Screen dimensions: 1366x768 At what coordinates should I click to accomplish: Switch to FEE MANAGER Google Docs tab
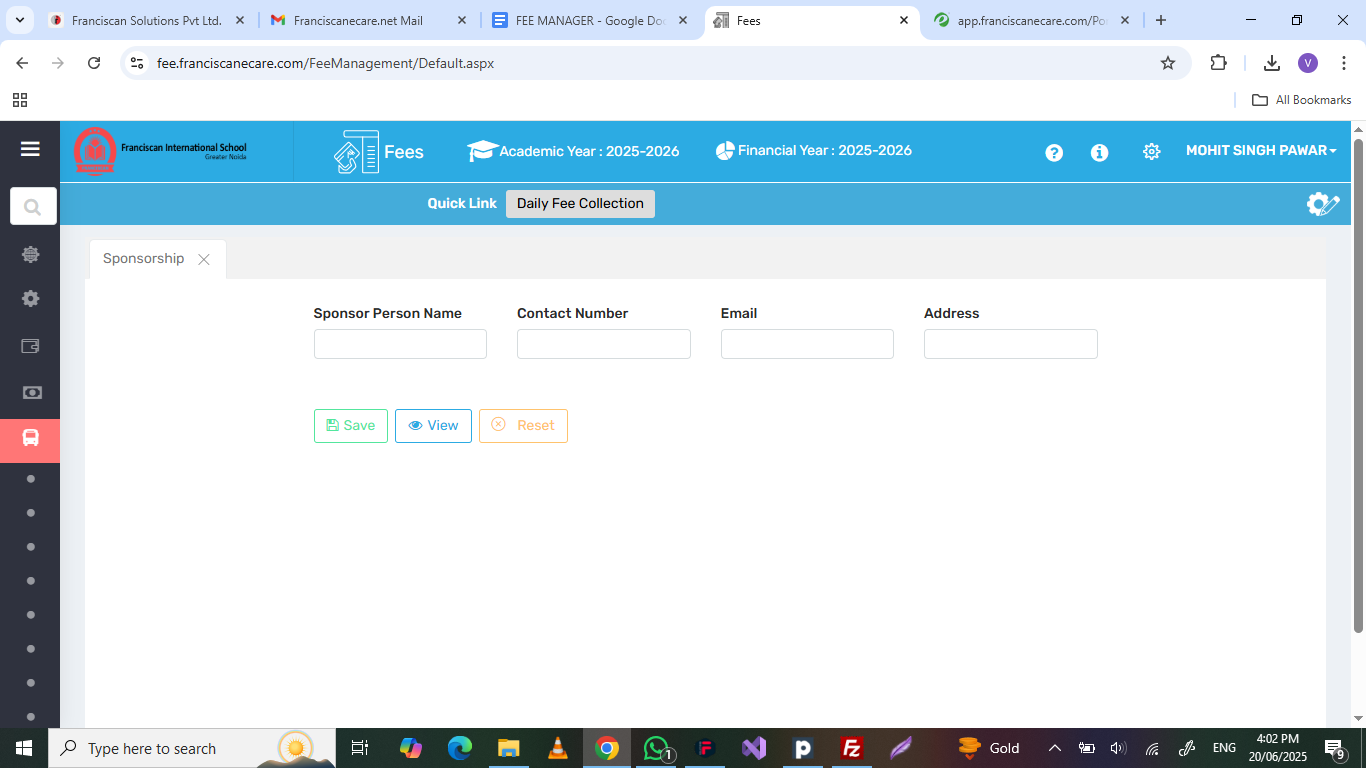pyautogui.click(x=591, y=20)
